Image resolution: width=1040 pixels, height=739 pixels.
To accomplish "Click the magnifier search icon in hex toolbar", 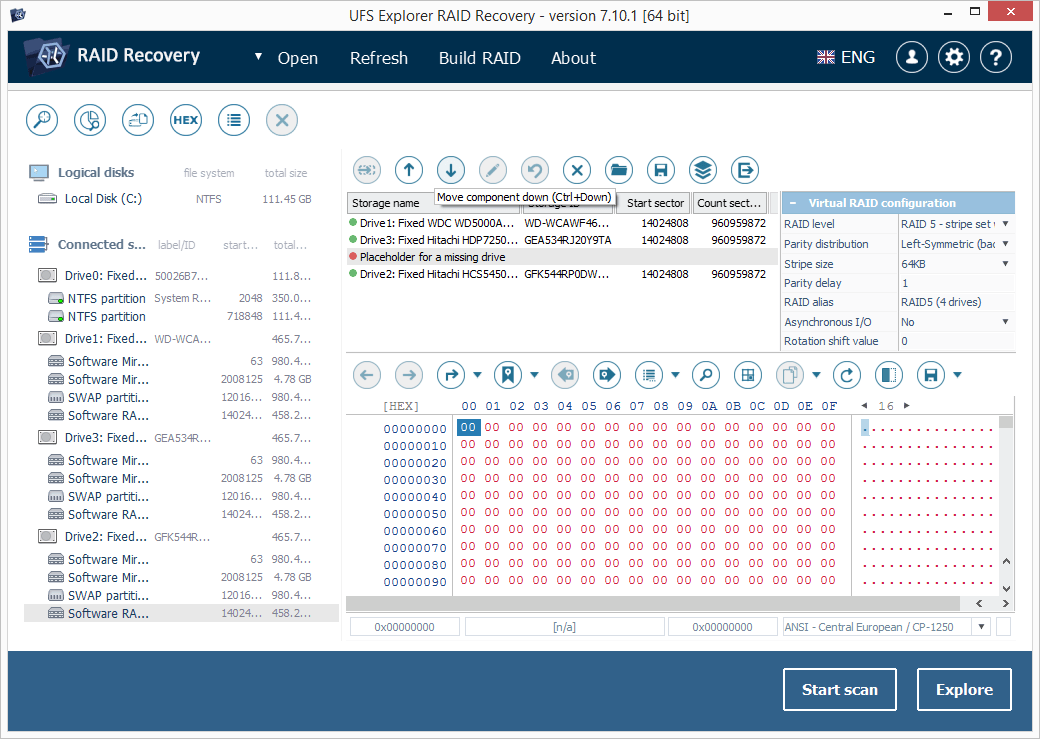I will tap(706, 375).
